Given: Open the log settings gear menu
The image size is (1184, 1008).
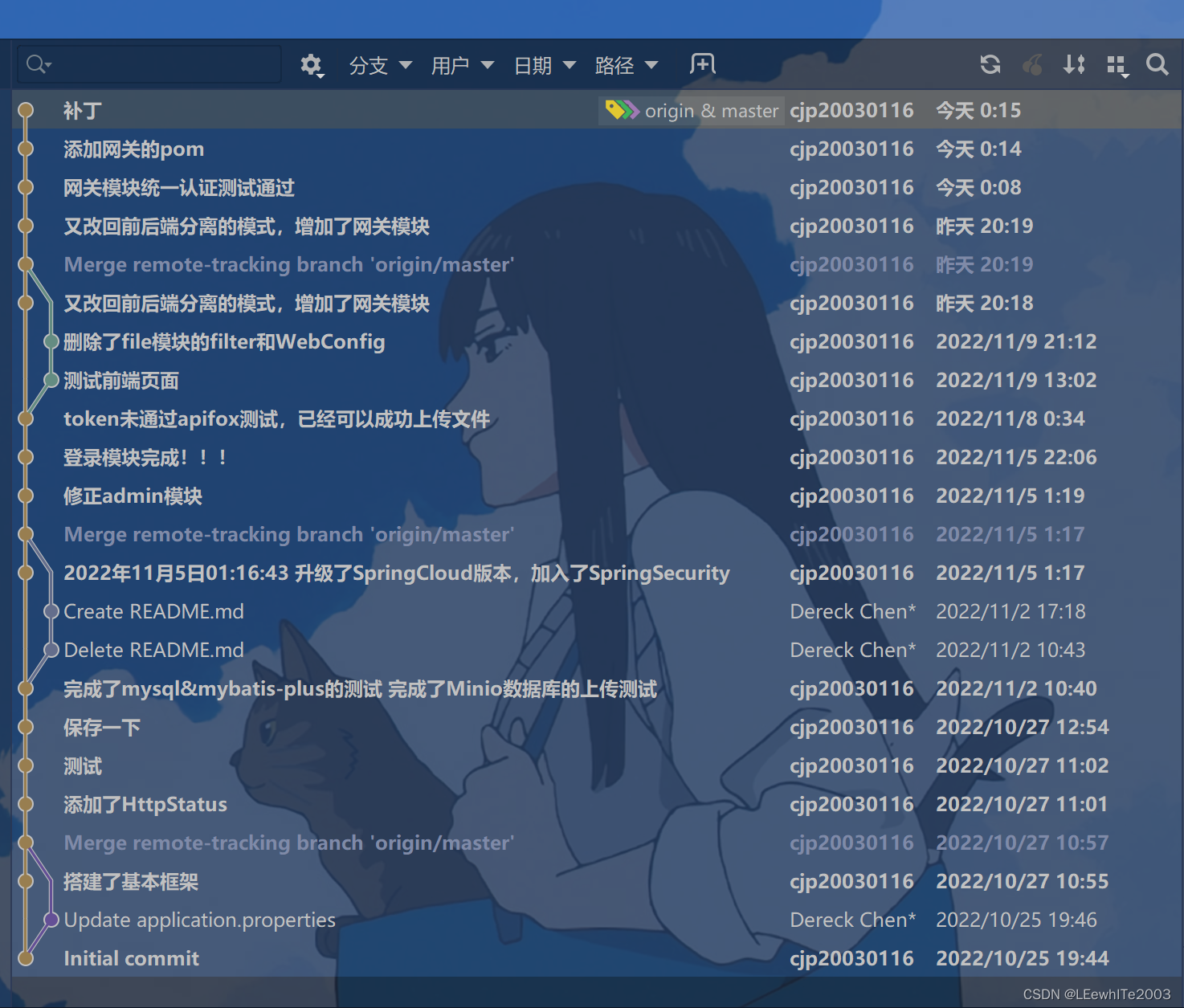Looking at the screenshot, I should point(312,65).
